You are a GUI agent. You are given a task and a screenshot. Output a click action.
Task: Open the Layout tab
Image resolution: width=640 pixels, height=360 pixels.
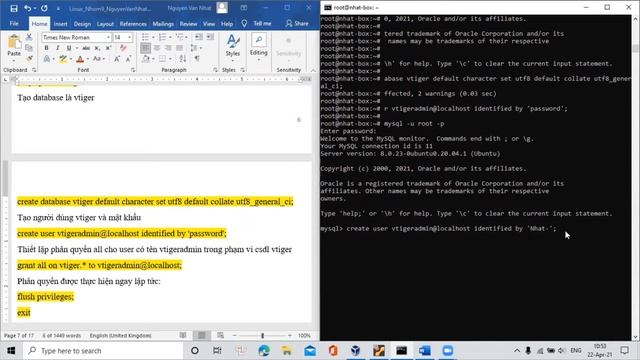pyautogui.click(x=105, y=24)
